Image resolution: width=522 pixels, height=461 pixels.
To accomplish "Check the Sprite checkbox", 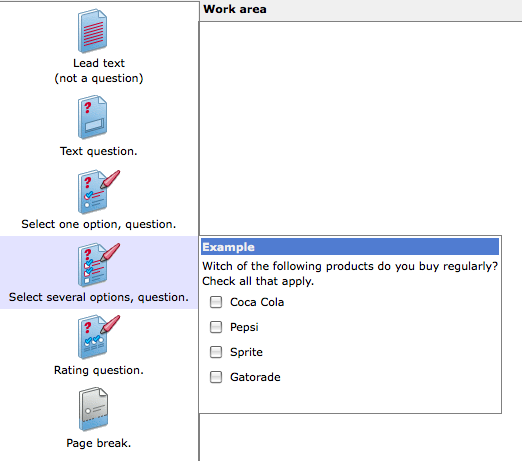I will (216, 352).
